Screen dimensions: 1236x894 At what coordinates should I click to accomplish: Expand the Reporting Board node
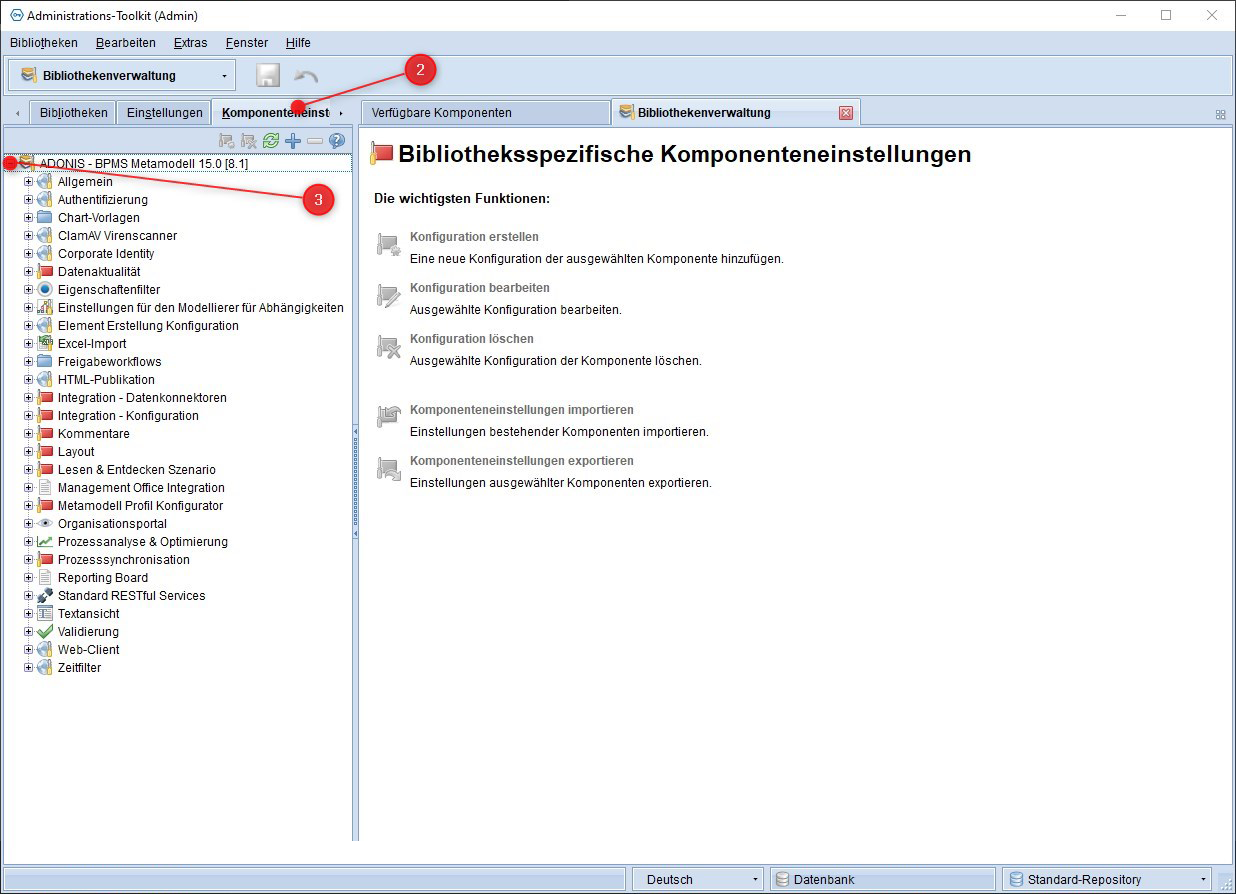29,578
